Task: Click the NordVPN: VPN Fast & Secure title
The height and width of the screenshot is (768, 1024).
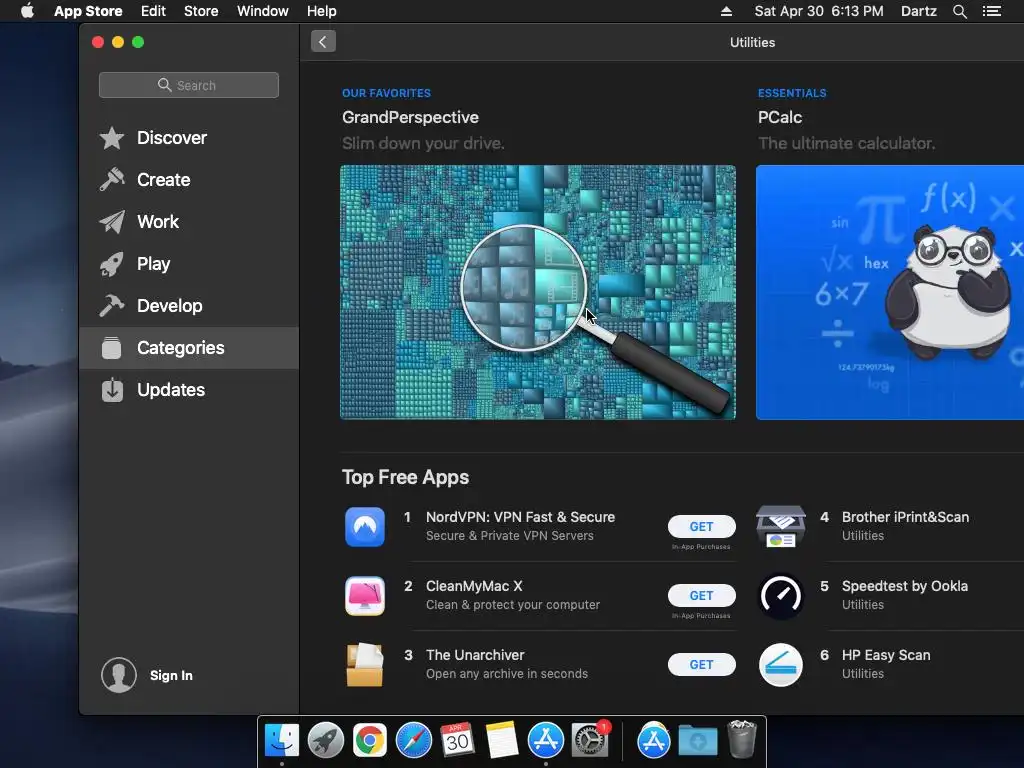Action: 520,517
